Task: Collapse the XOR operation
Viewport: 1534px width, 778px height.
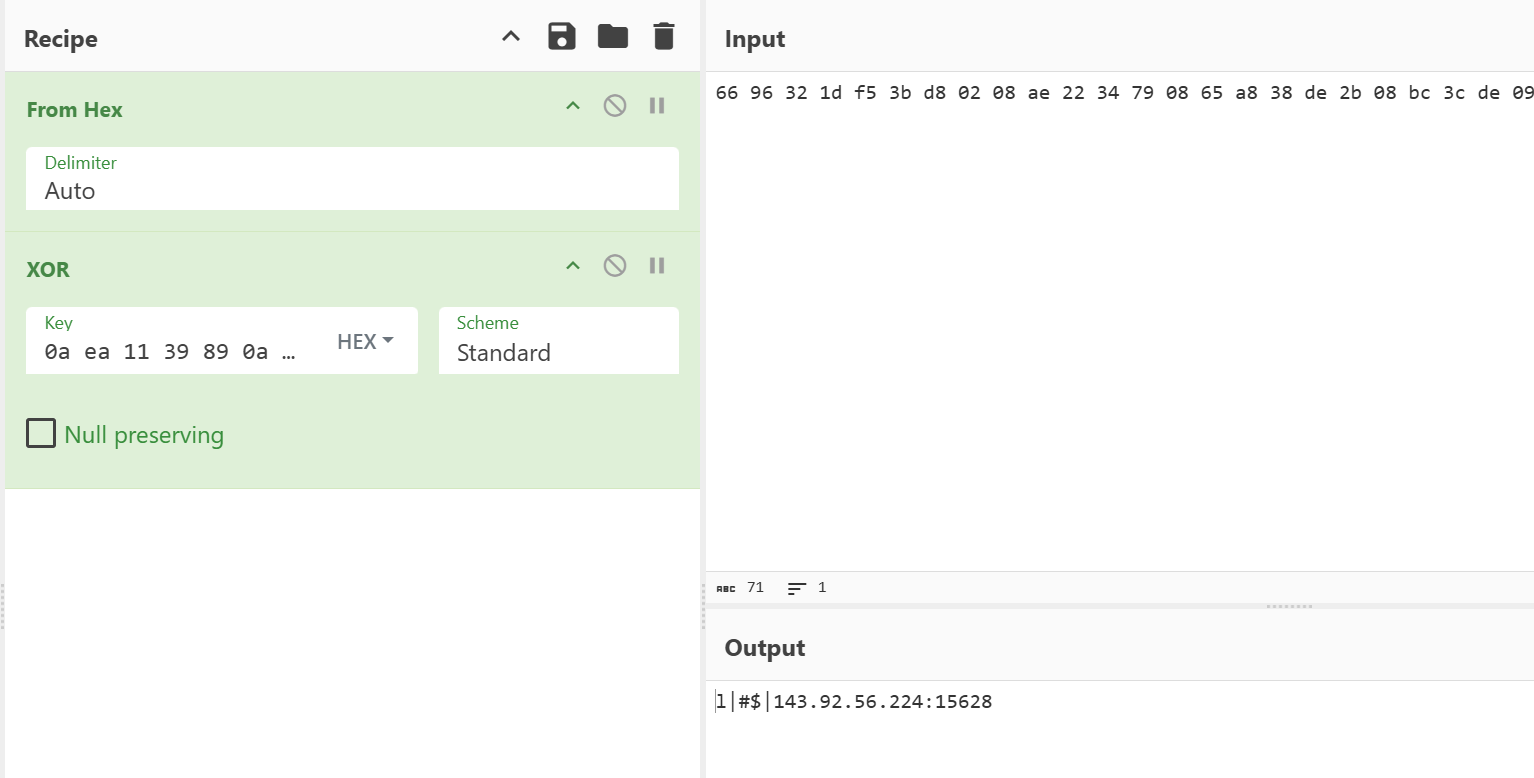Action: (573, 265)
